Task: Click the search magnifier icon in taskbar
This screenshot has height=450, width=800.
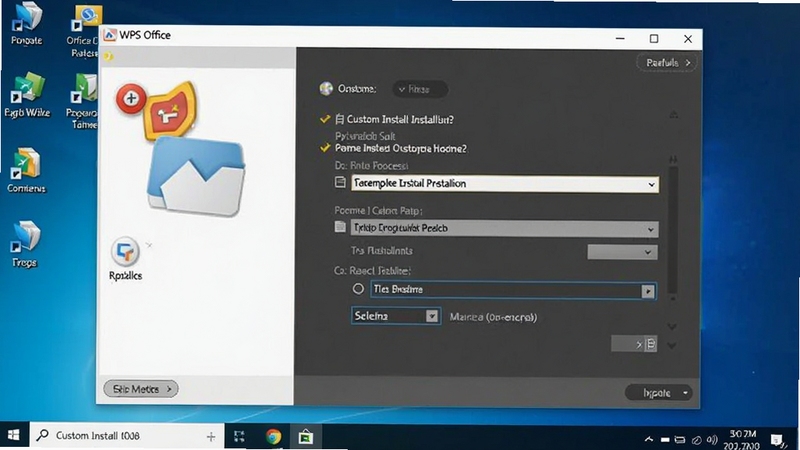Action: (x=43, y=435)
